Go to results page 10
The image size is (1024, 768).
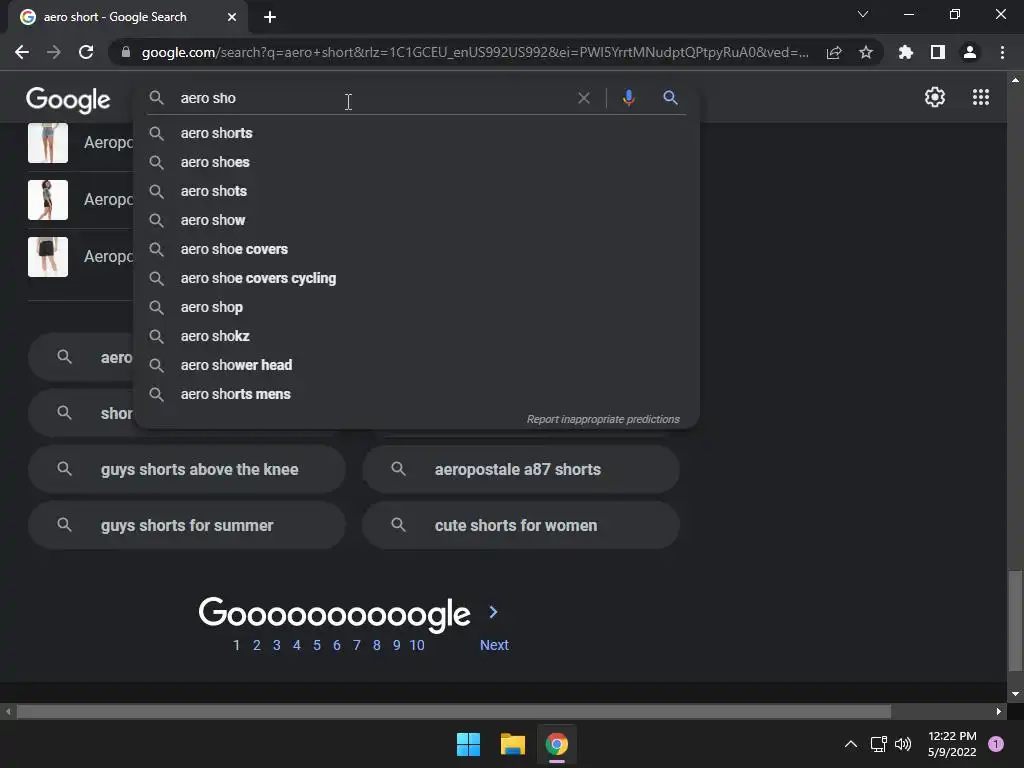click(x=417, y=645)
